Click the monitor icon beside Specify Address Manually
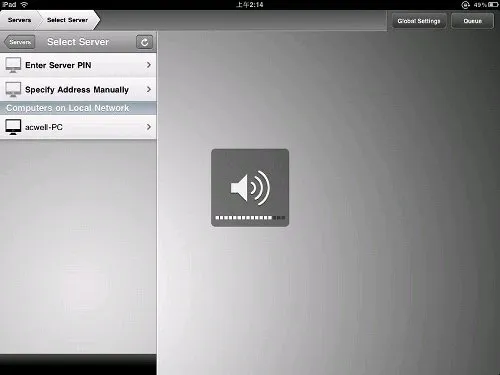Image resolution: width=500 pixels, height=375 pixels. tap(13, 89)
